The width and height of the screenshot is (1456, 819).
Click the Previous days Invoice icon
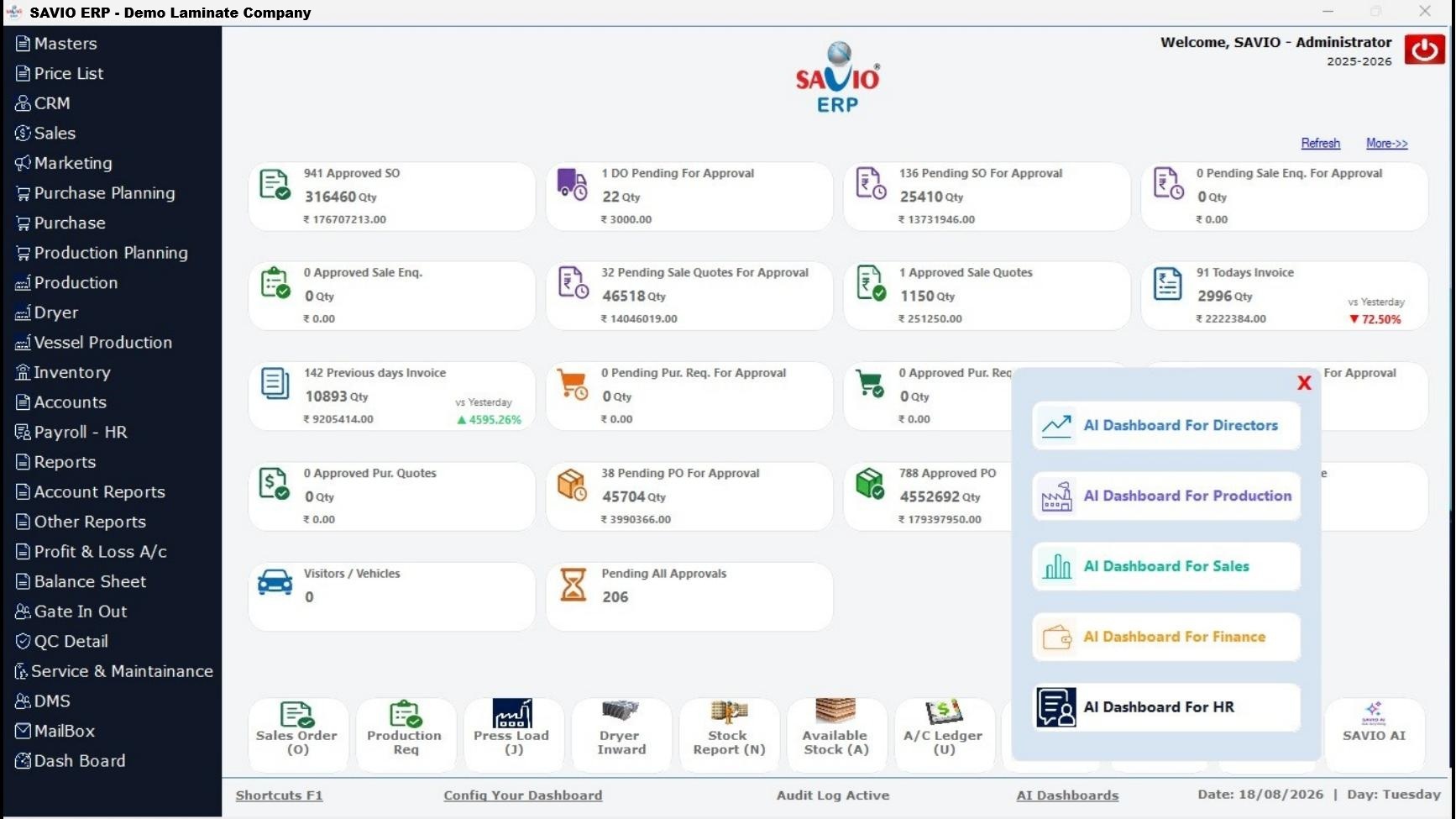point(275,384)
